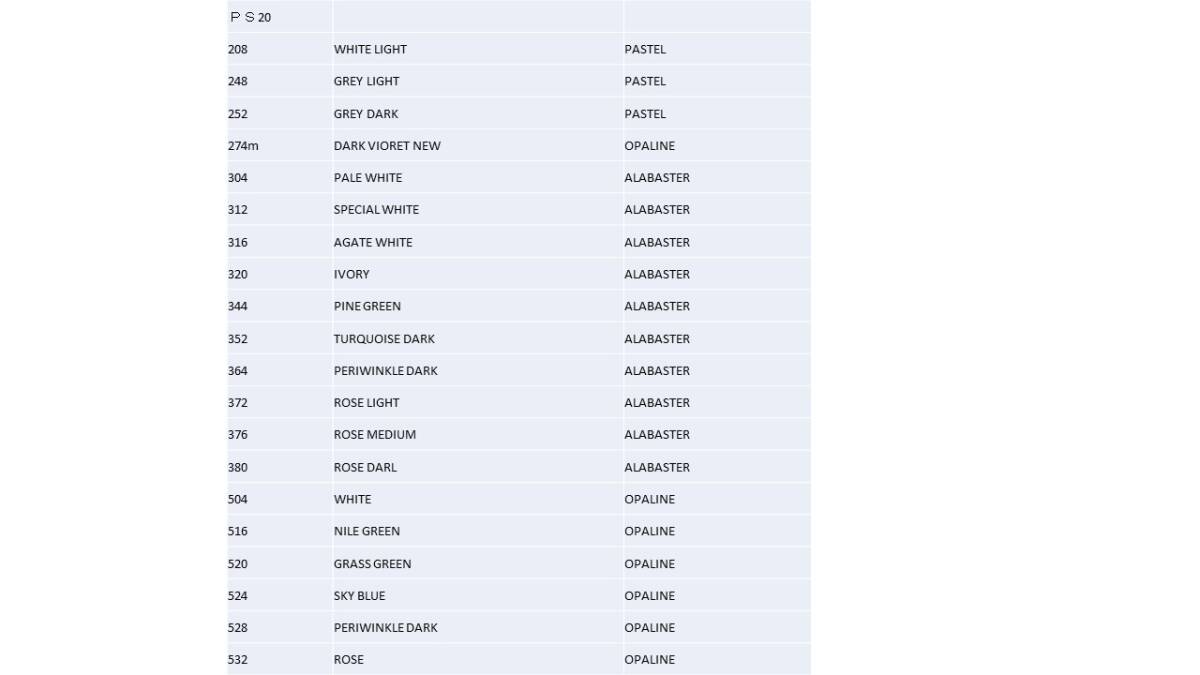Select the "SKY BLUE" cell
The height and width of the screenshot is (675, 1200).
(x=359, y=596)
